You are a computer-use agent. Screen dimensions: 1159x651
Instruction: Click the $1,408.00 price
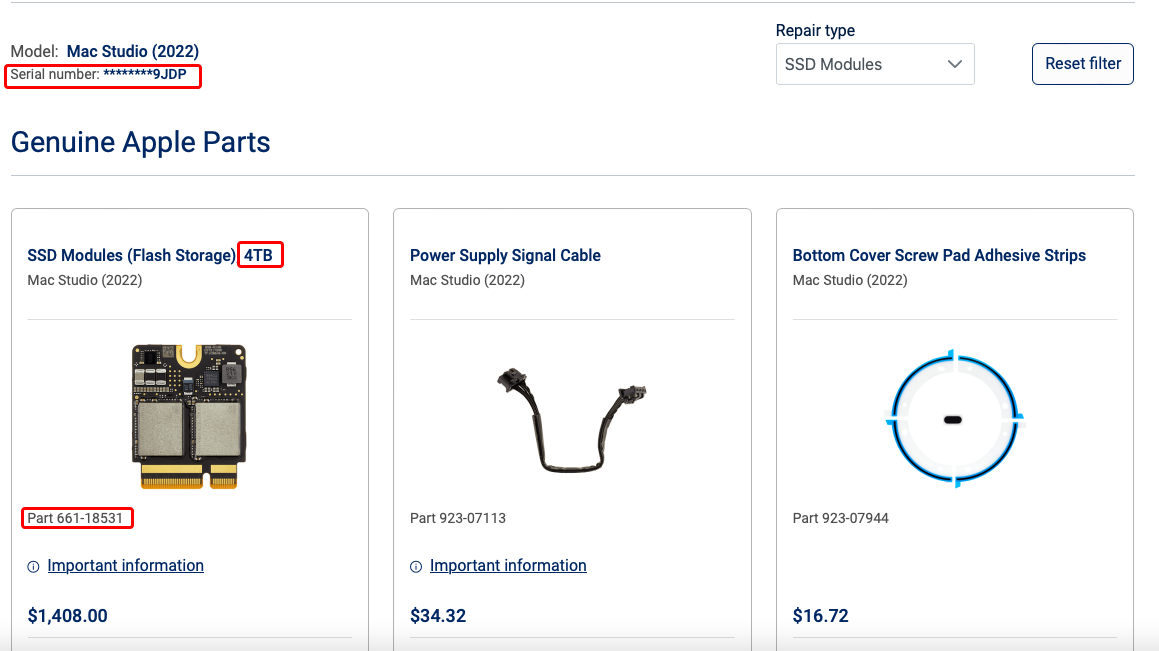pos(67,616)
